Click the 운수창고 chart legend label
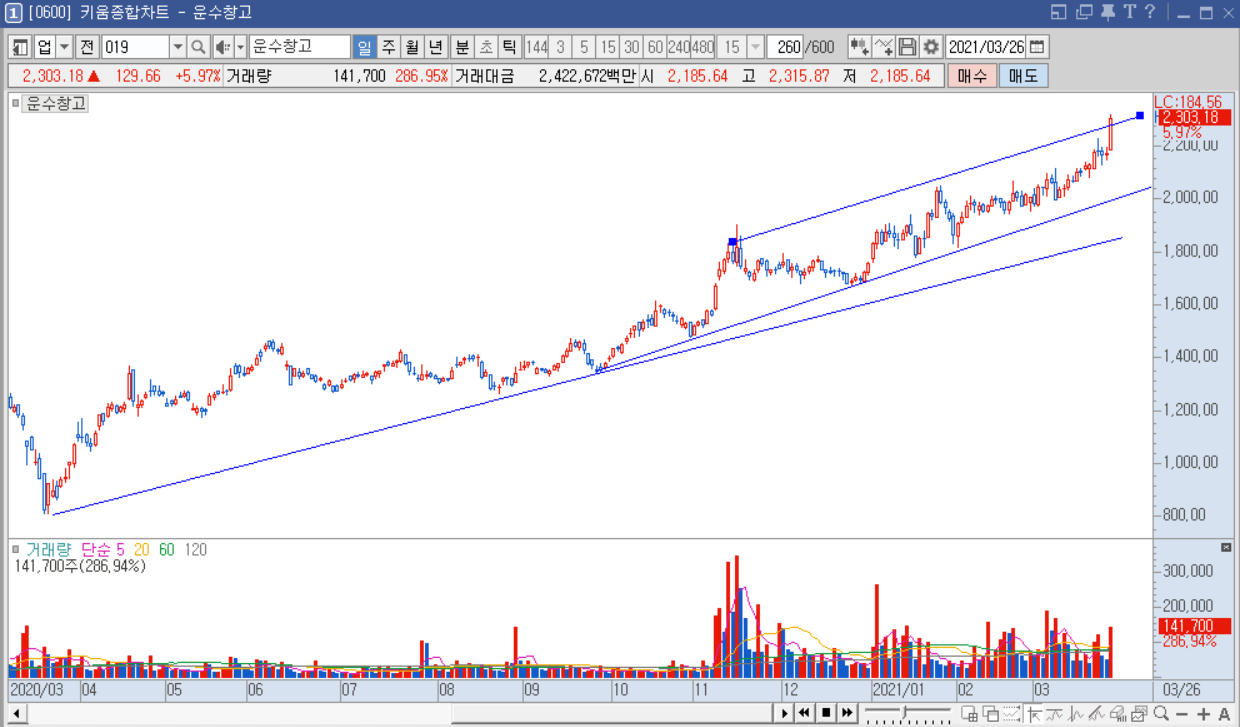This screenshot has height=727, width=1240. point(56,103)
